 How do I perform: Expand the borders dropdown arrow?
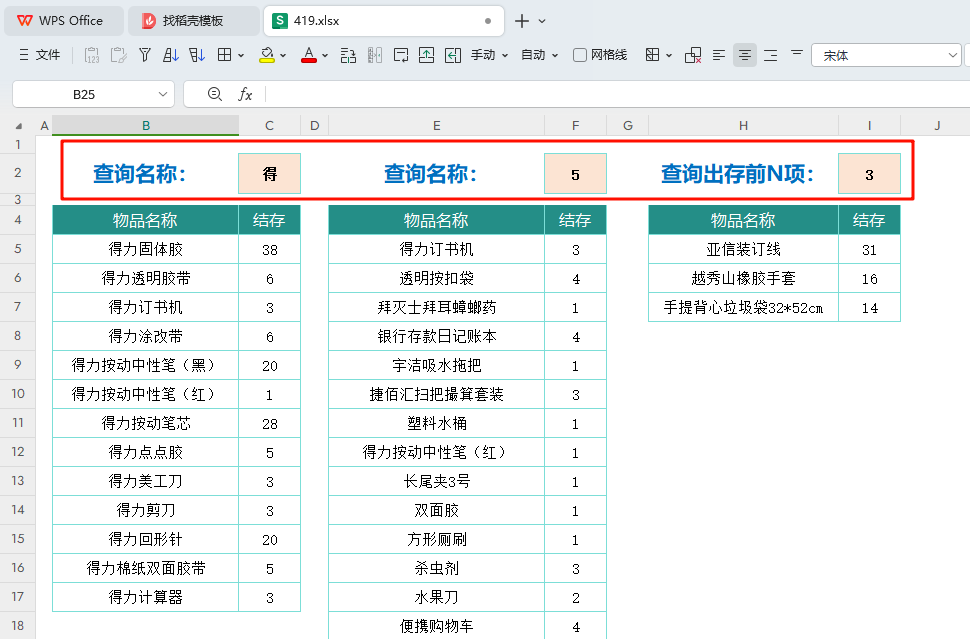241,56
